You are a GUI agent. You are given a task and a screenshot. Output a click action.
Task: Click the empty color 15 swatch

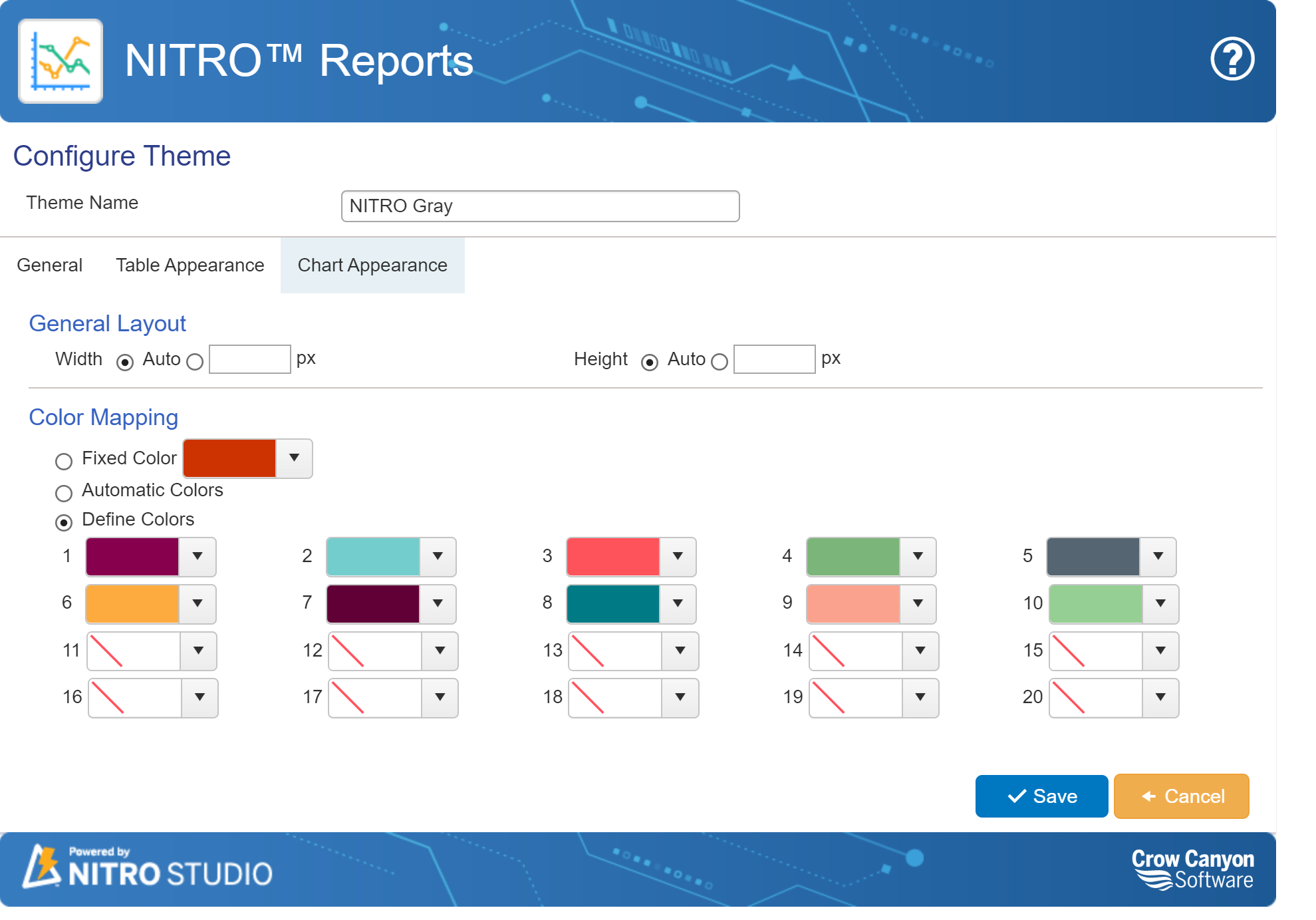[x=1096, y=651]
